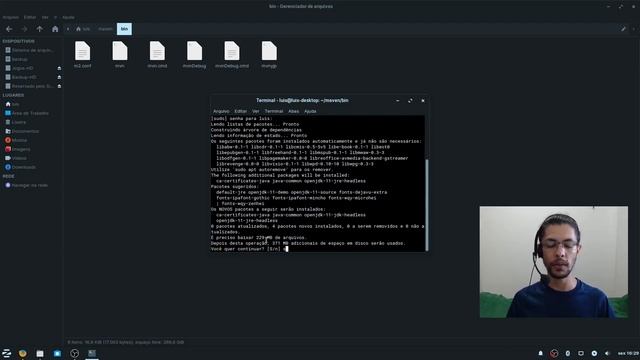
Task: Open the Zorin start menu
Action: coord(7,353)
